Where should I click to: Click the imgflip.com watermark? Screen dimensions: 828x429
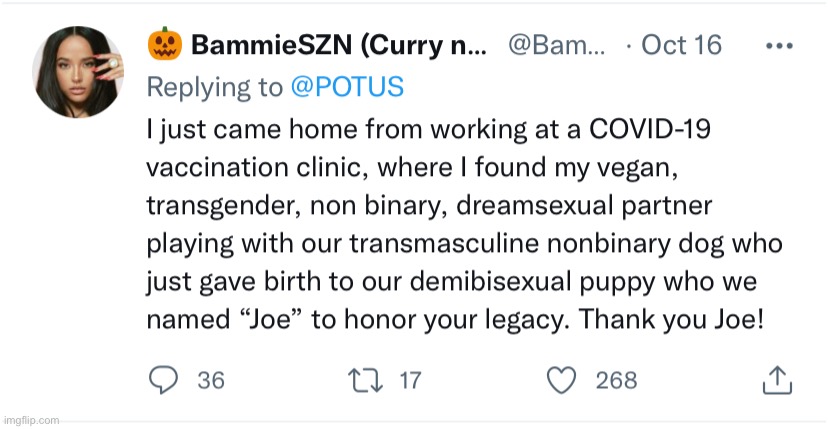[31, 421]
